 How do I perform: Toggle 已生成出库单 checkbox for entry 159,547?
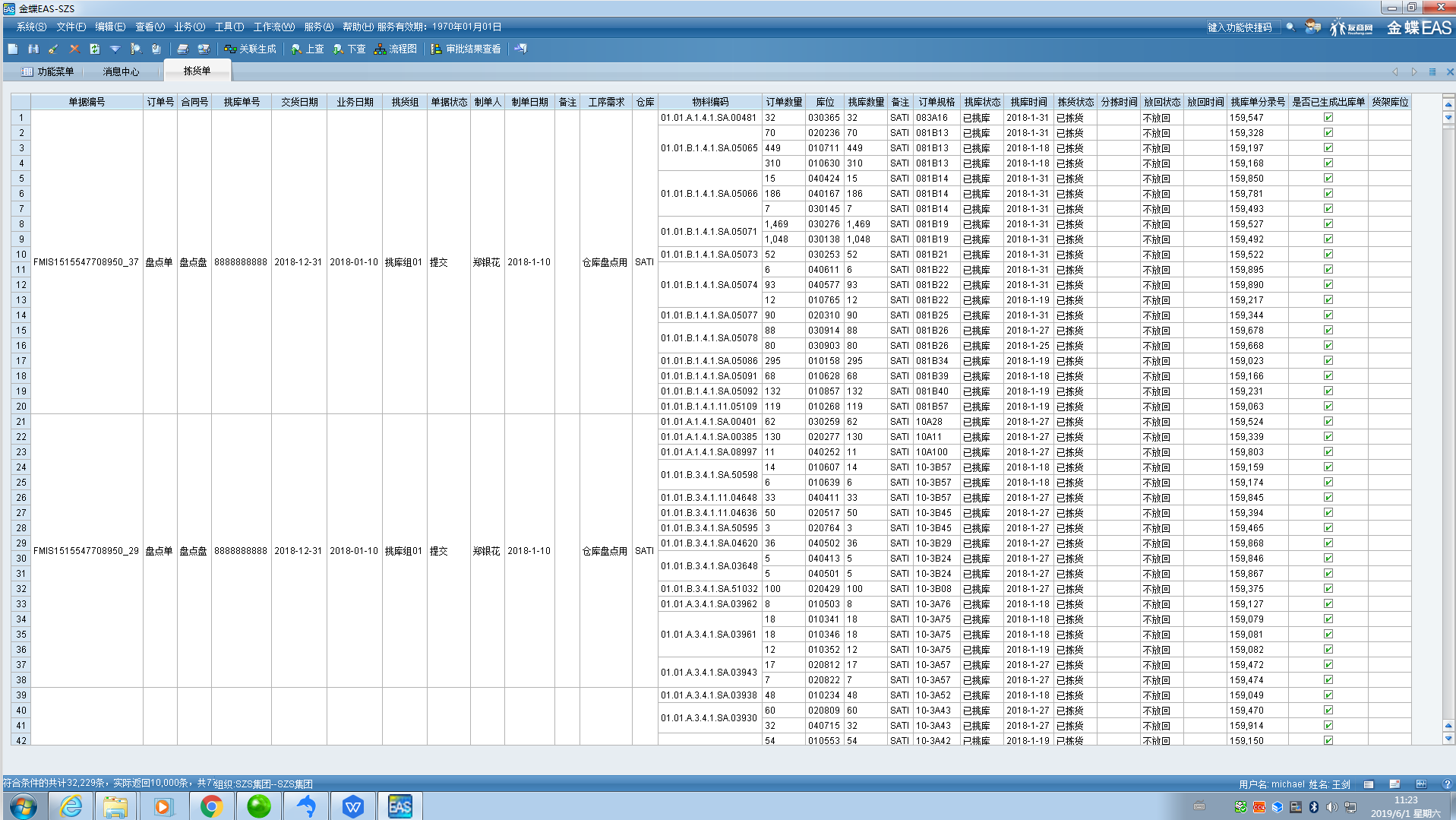click(x=1328, y=117)
